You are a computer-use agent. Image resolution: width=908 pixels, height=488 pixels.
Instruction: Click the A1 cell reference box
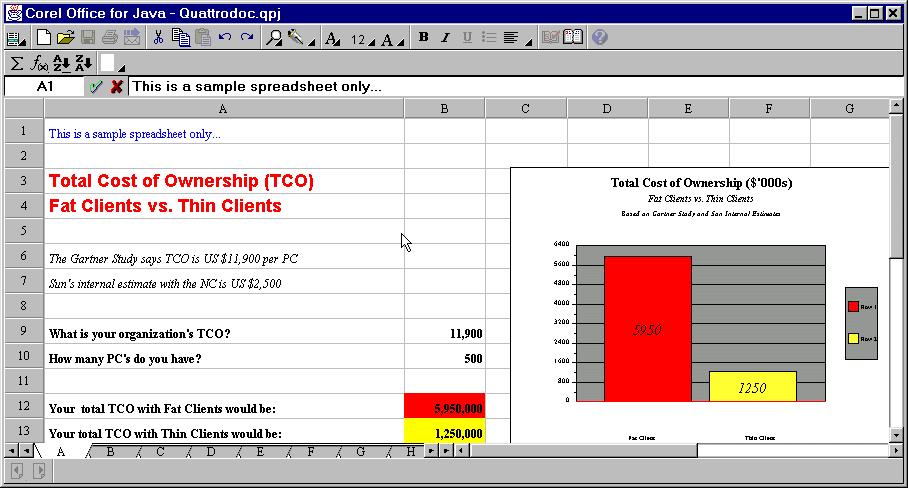click(45, 87)
